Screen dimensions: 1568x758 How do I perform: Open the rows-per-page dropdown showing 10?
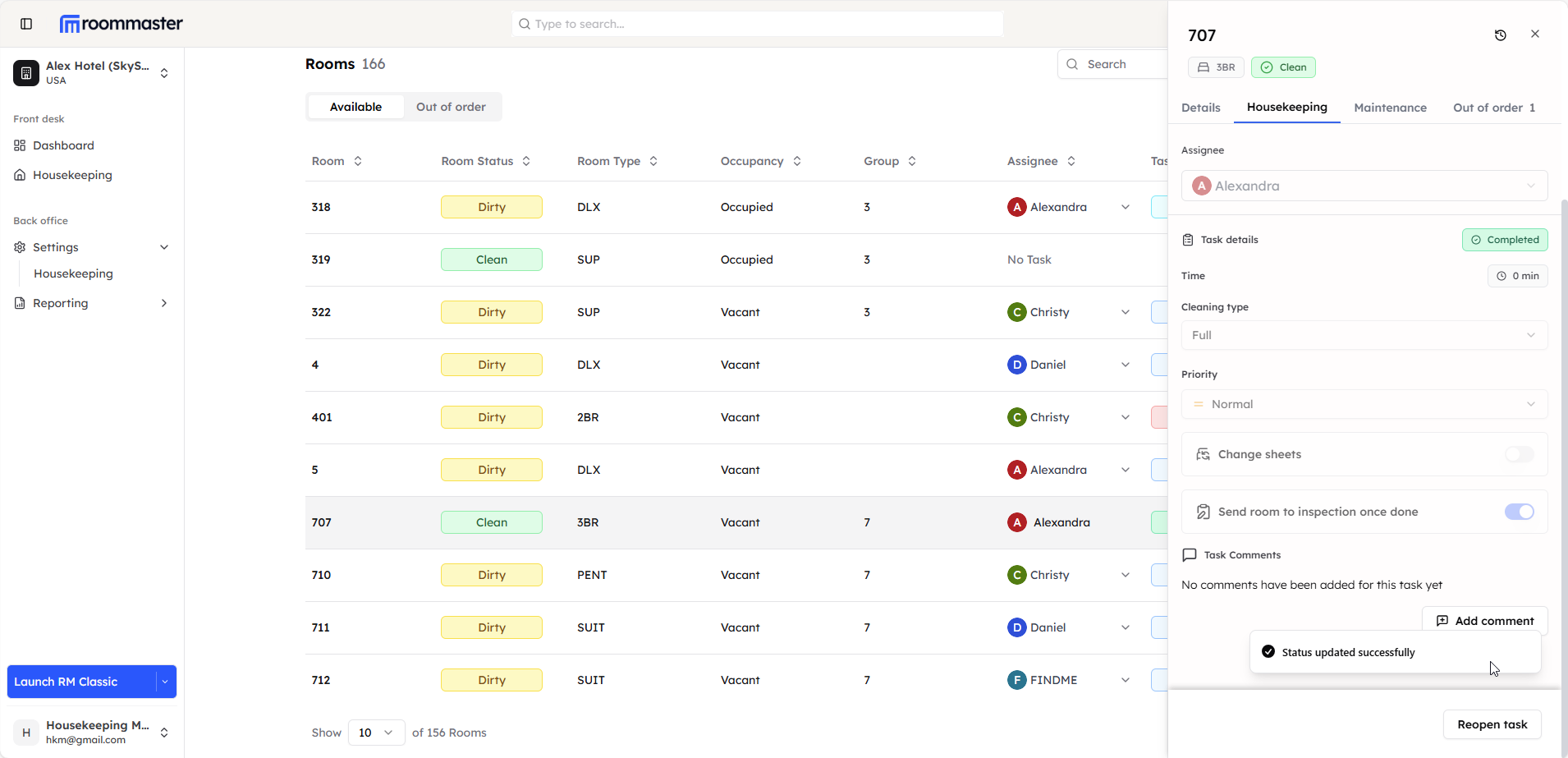point(375,733)
